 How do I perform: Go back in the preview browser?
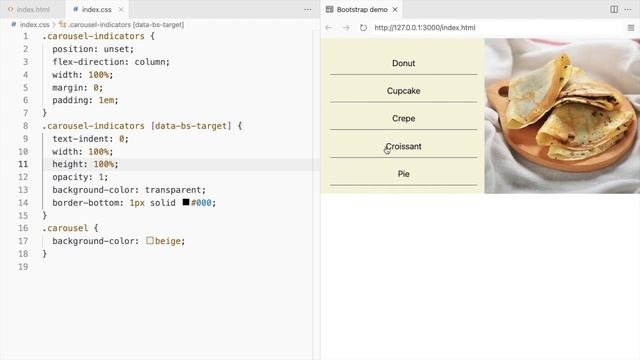329,28
